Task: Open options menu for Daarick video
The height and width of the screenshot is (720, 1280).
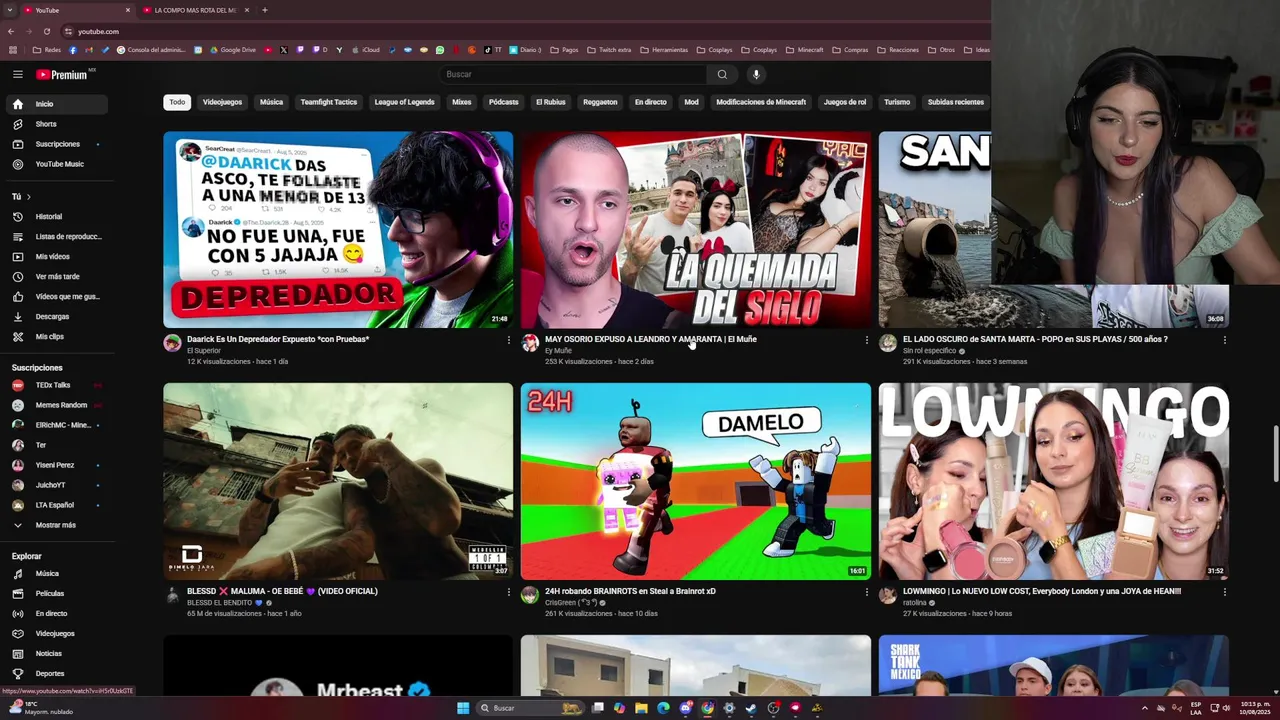Action: (x=508, y=340)
